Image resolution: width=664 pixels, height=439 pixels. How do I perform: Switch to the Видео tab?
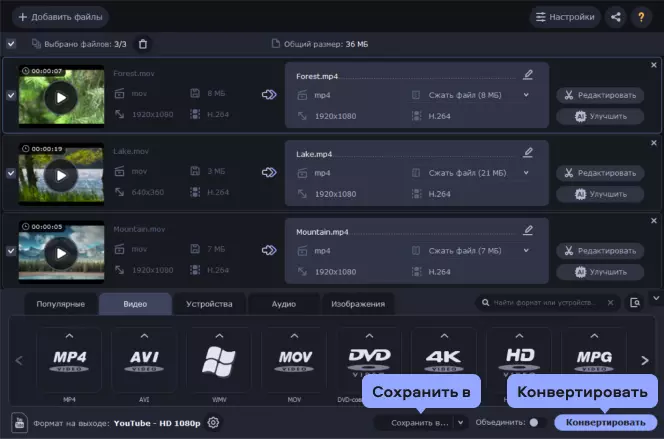[135, 304]
